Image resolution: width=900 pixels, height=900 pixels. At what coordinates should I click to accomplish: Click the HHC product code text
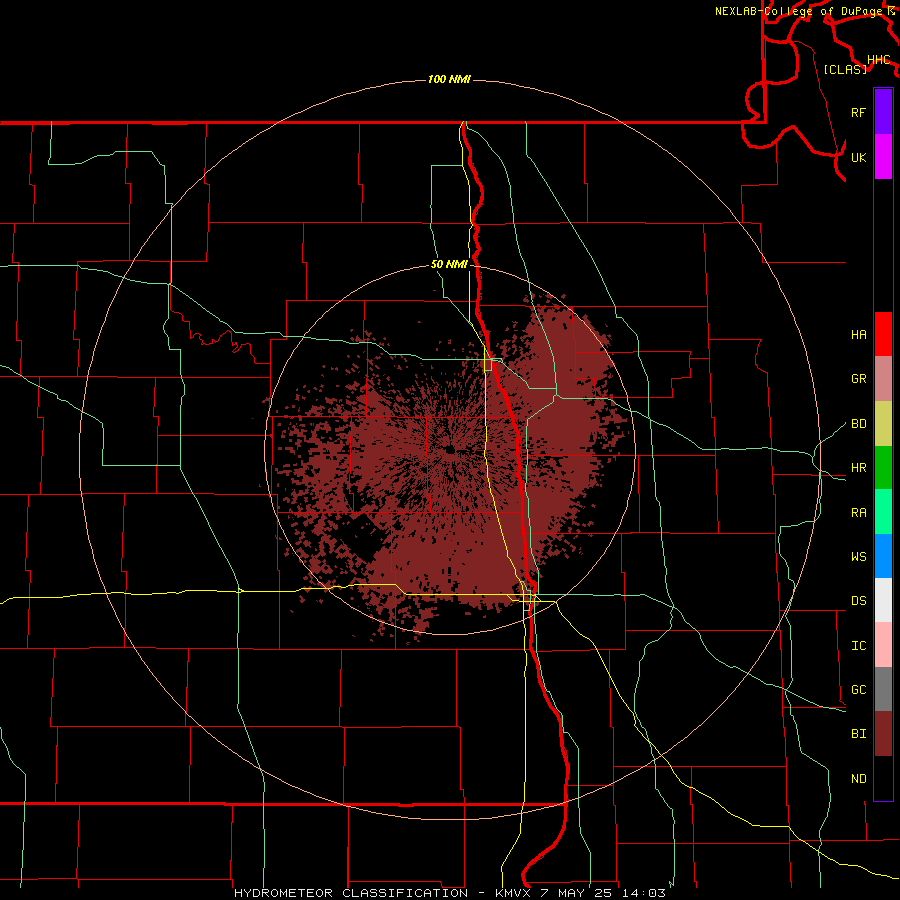tap(878, 60)
